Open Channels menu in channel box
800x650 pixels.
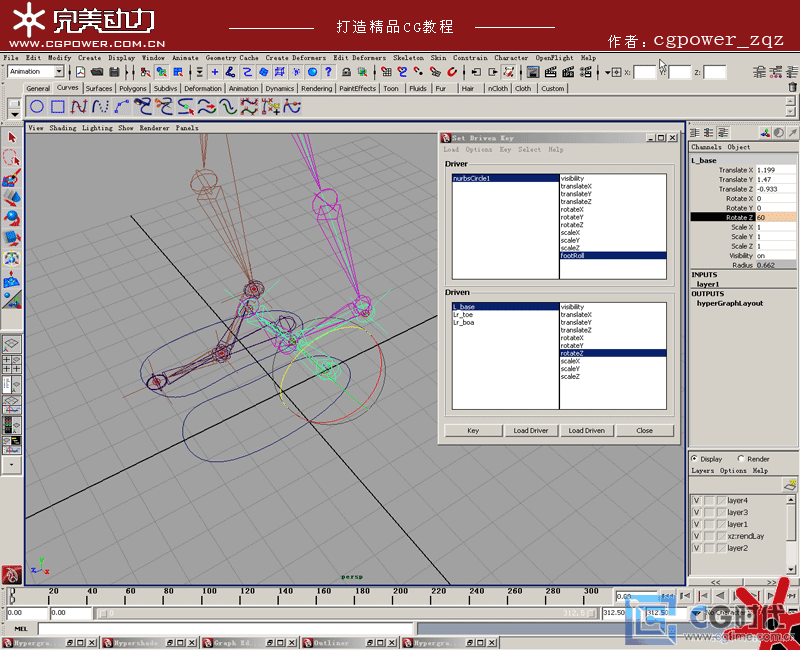pyautogui.click(x=706, y=147)
